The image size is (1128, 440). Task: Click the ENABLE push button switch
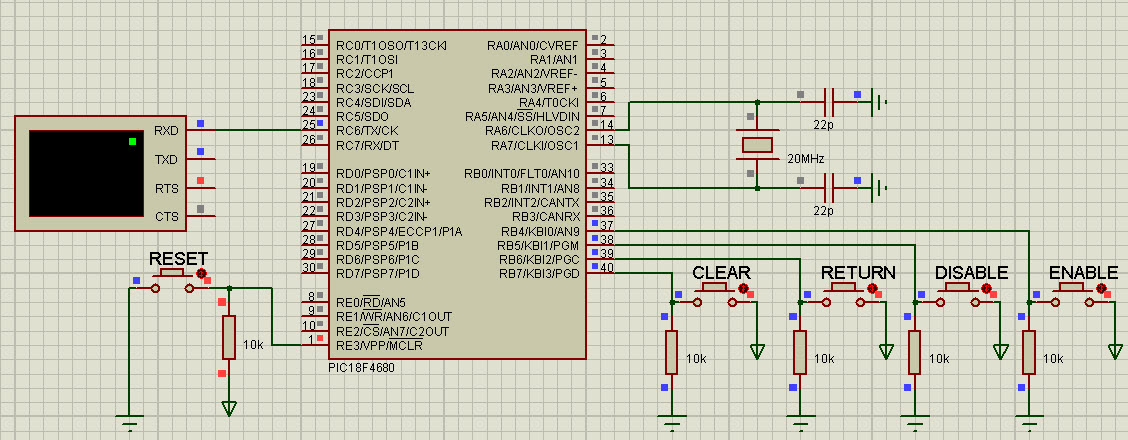point(1072,289)
